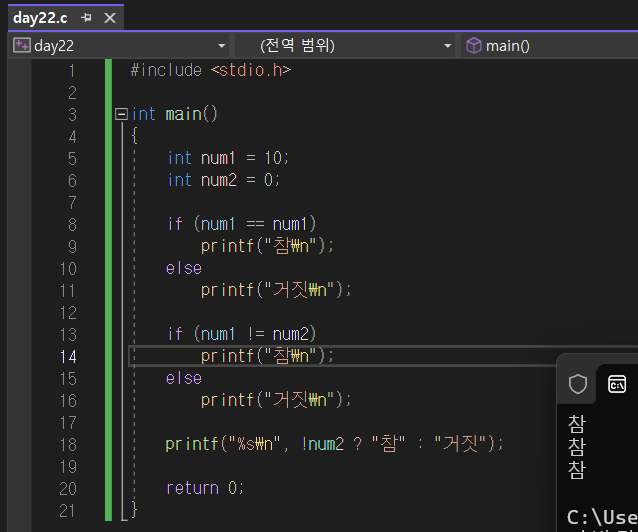Click line number 8 in the margin
The height and width of the screenshot is (532, 638).
coord(72,225)
